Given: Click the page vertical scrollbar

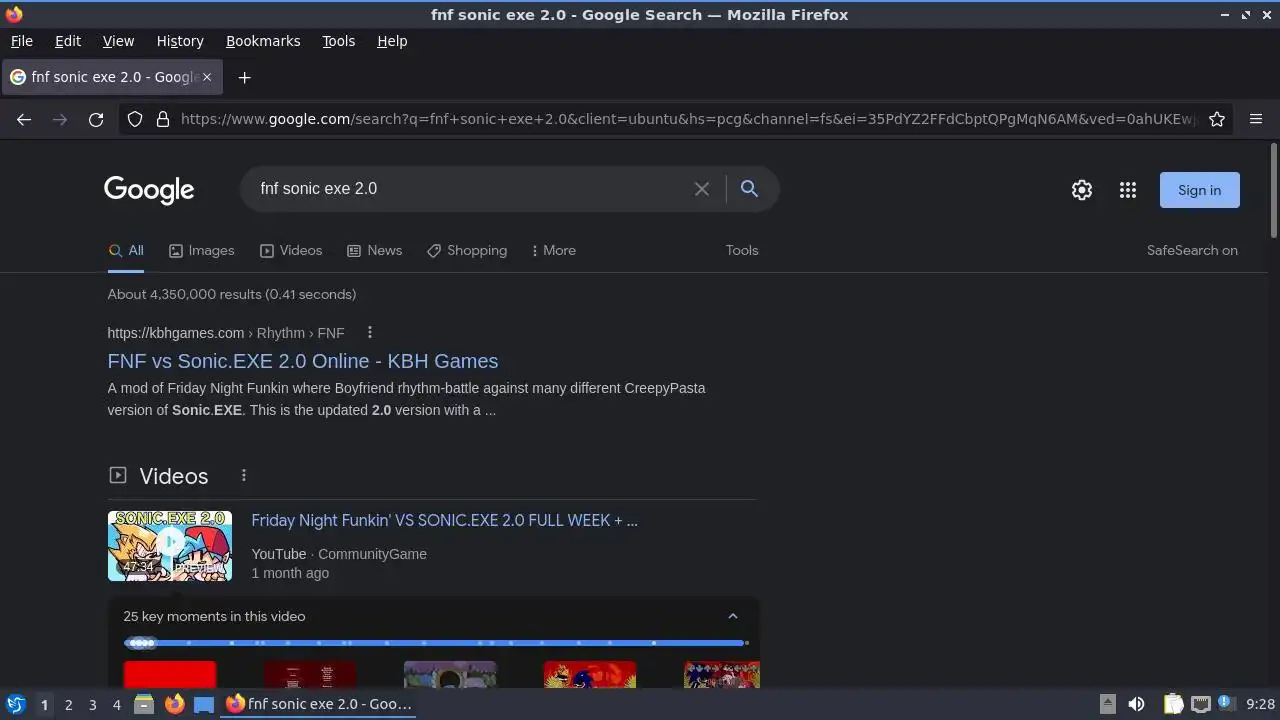Looking at the screenshot, I should pyautogui.click(x=1274, y=190).
